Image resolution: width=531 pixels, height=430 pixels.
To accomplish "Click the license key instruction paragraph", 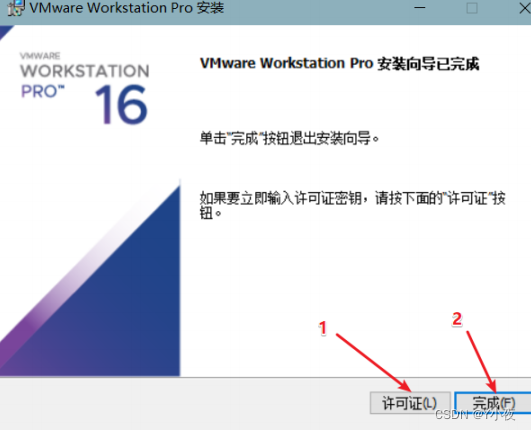I will [x=352, y=205].
